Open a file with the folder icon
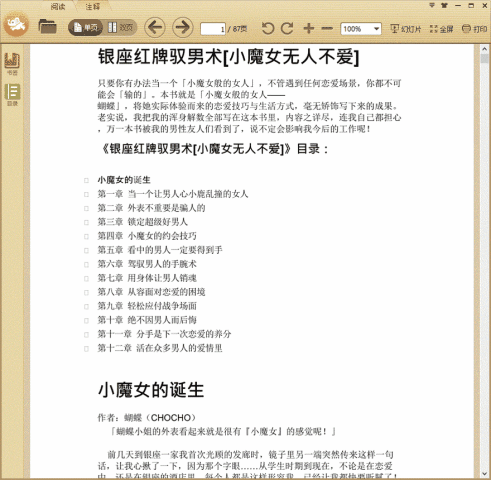 click(x=47, y=27)
